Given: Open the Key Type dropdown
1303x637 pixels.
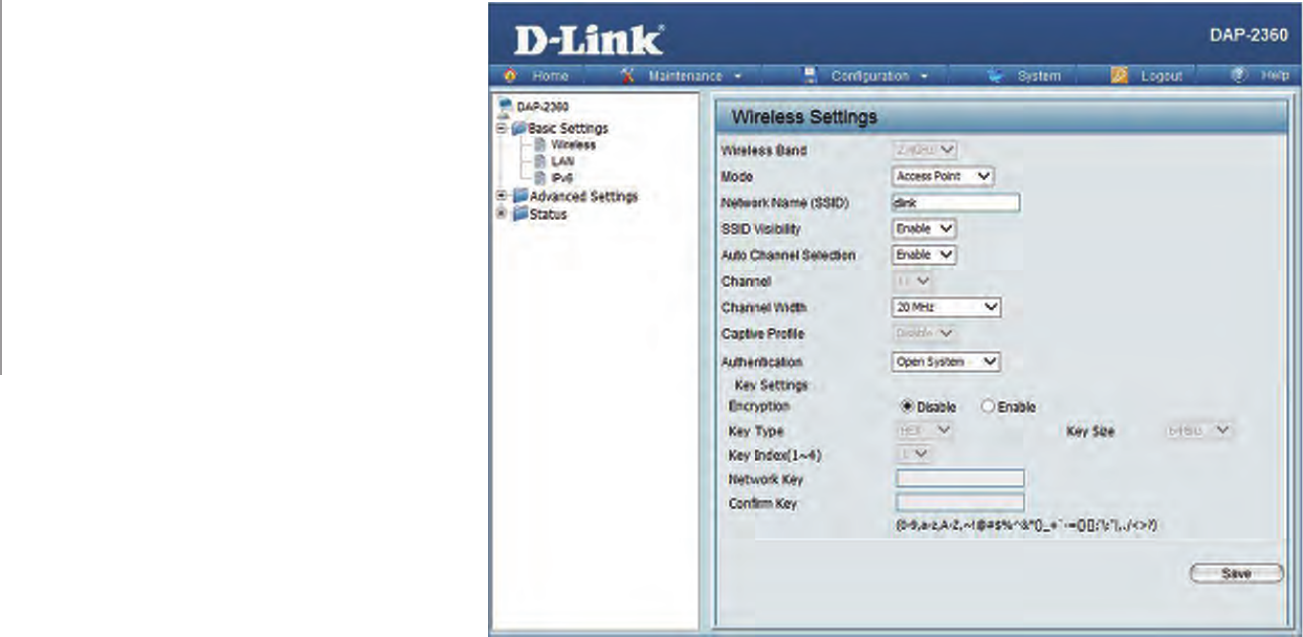Looking at the screenshot, I should pos(925,431).
